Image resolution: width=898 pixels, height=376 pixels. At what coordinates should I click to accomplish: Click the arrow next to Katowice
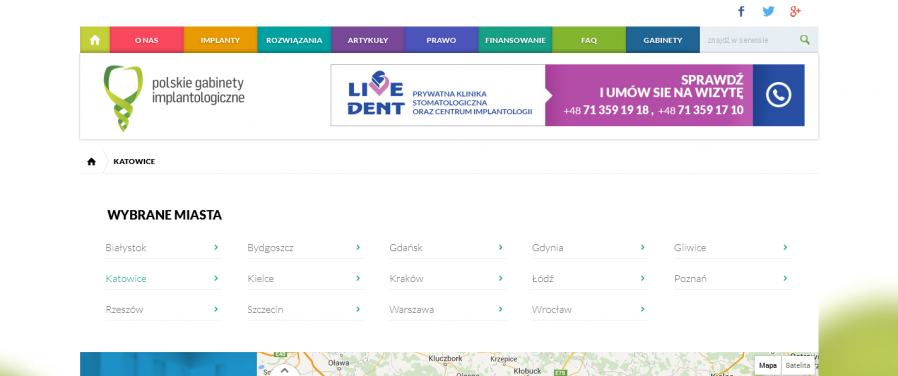216,278
